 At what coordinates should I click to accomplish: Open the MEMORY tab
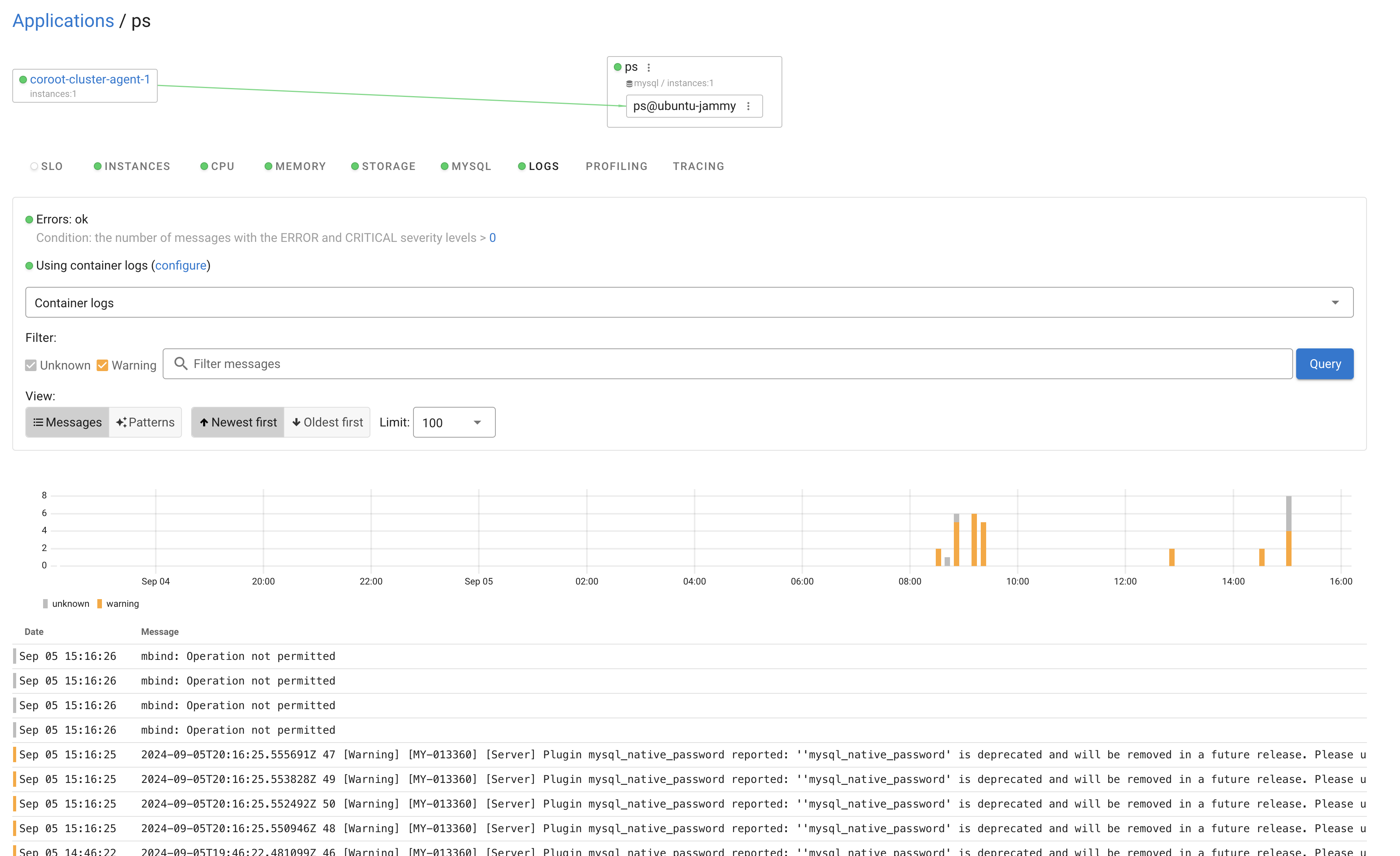tap(295, 167)
